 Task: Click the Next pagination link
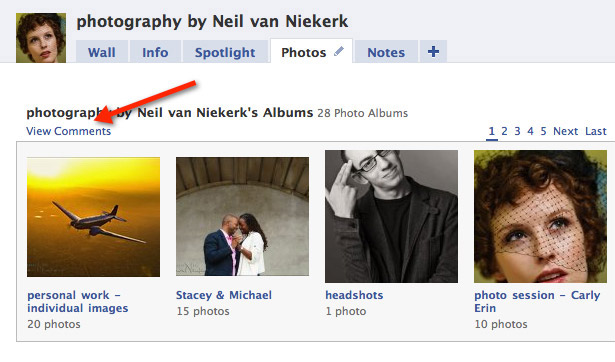point(566,131)
